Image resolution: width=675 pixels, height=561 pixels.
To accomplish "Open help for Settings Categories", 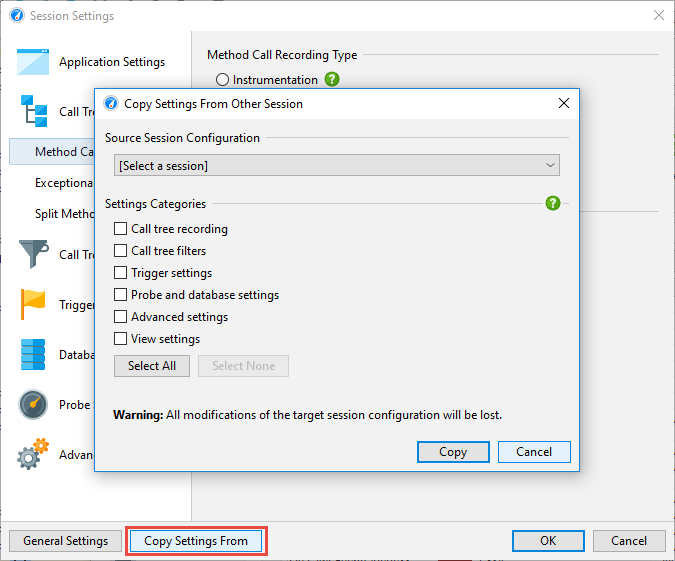I will [x=553, y=203].
